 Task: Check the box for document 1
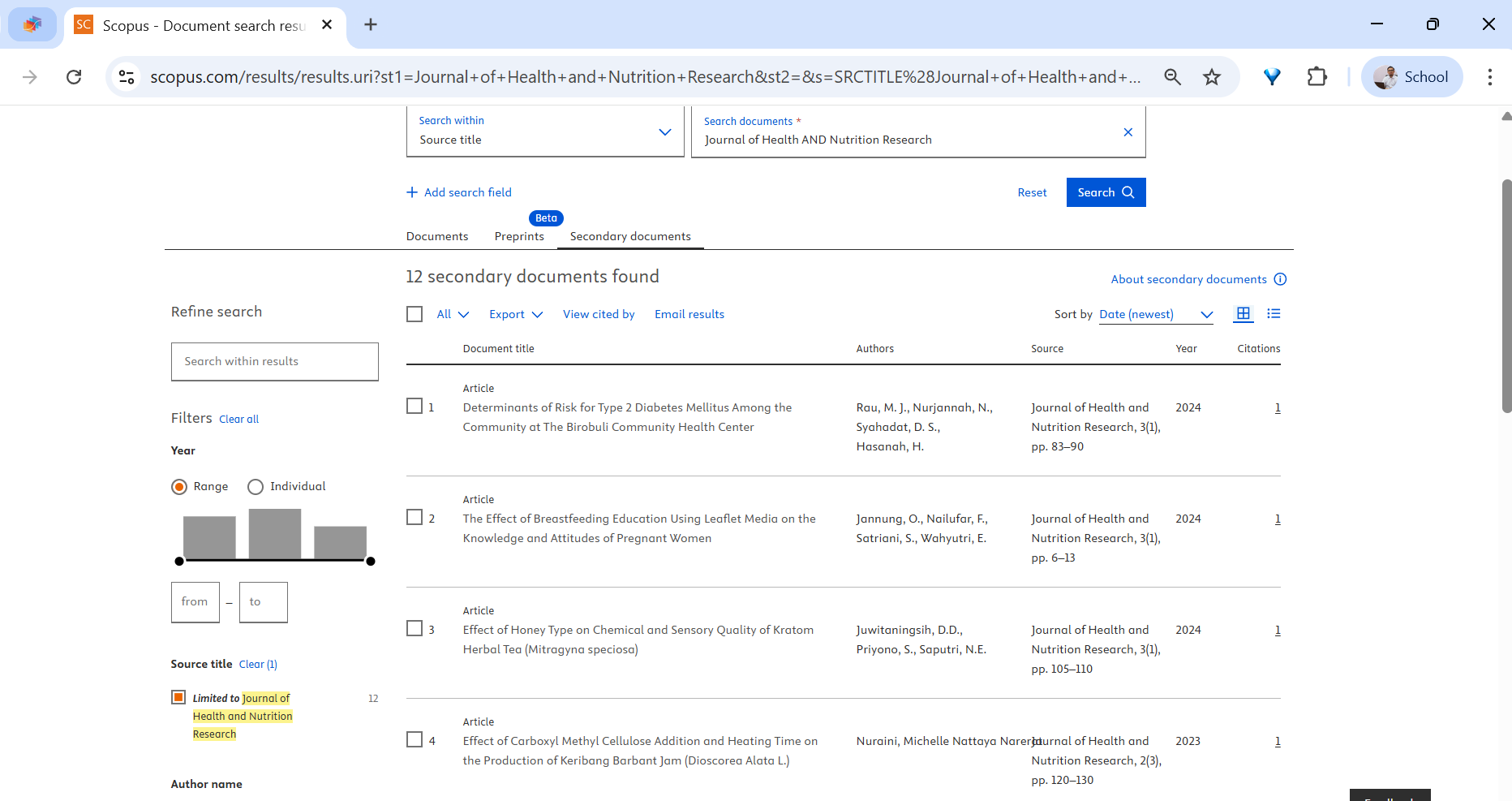click(x=415, y=407)
